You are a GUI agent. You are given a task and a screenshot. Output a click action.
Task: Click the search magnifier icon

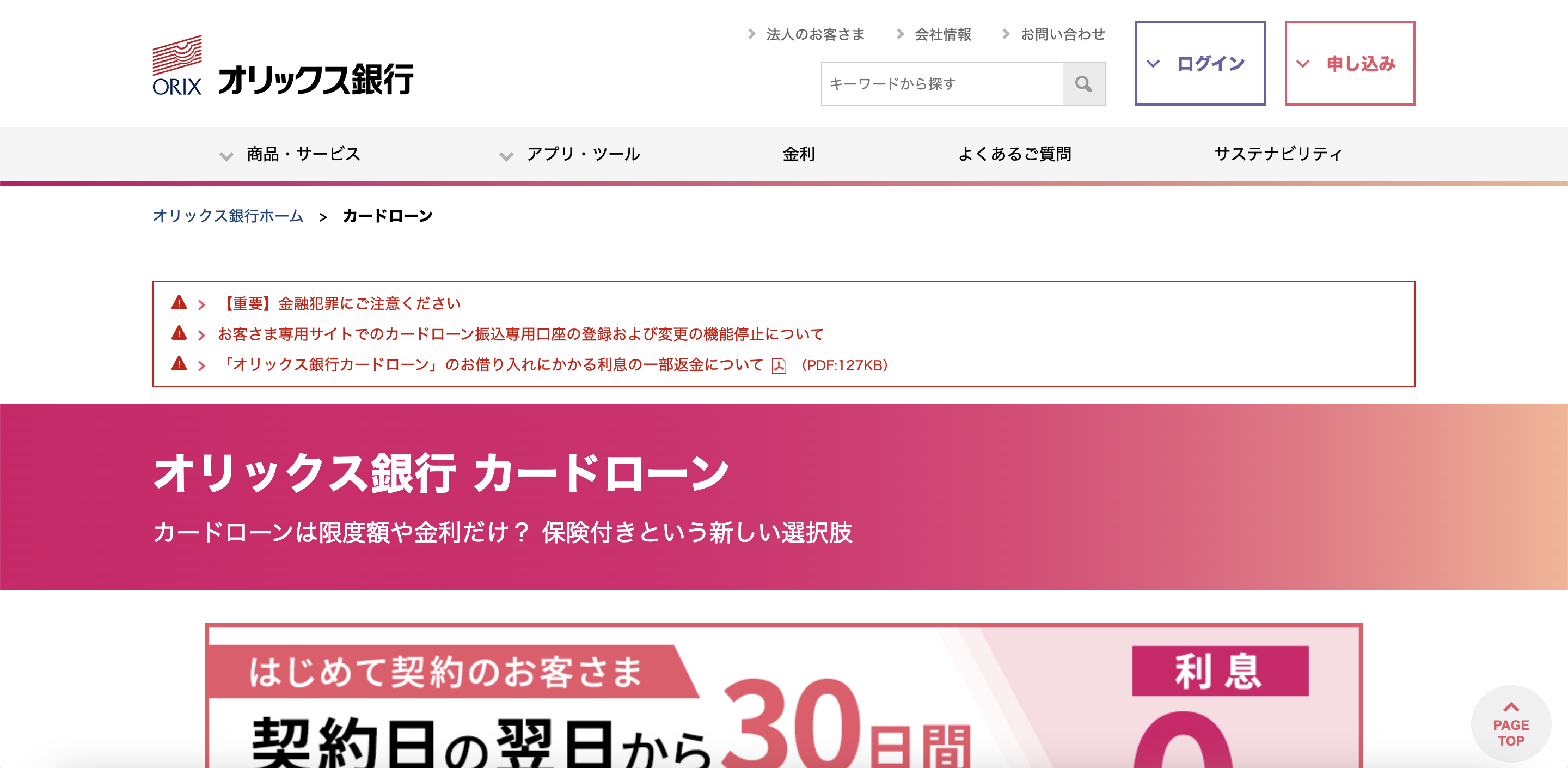1083,84
